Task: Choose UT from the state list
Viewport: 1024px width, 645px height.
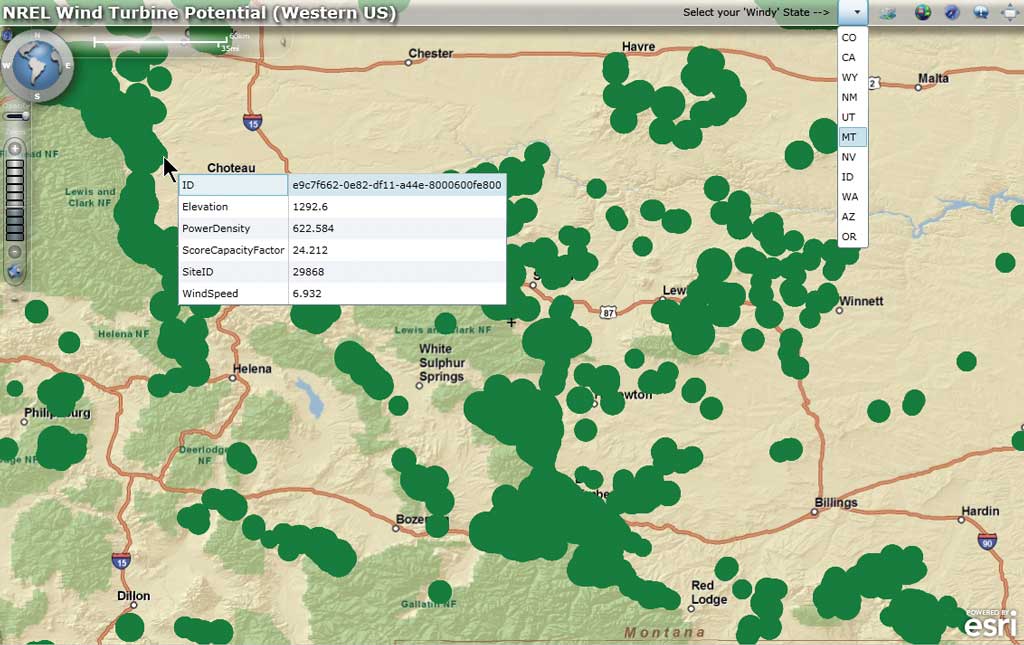Action: [x=852, y=118]
